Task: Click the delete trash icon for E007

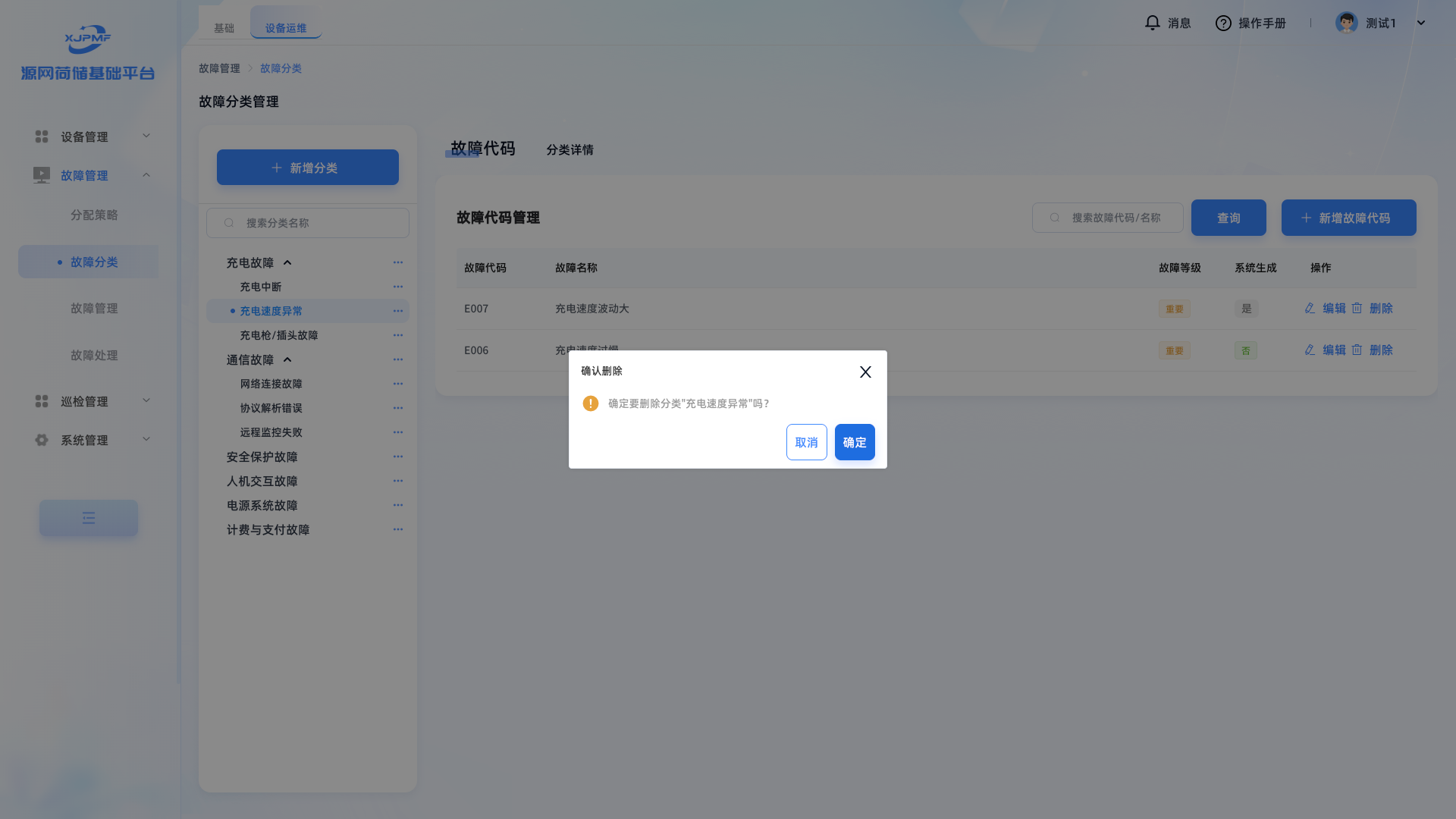Action: (x=1357, y=308)
